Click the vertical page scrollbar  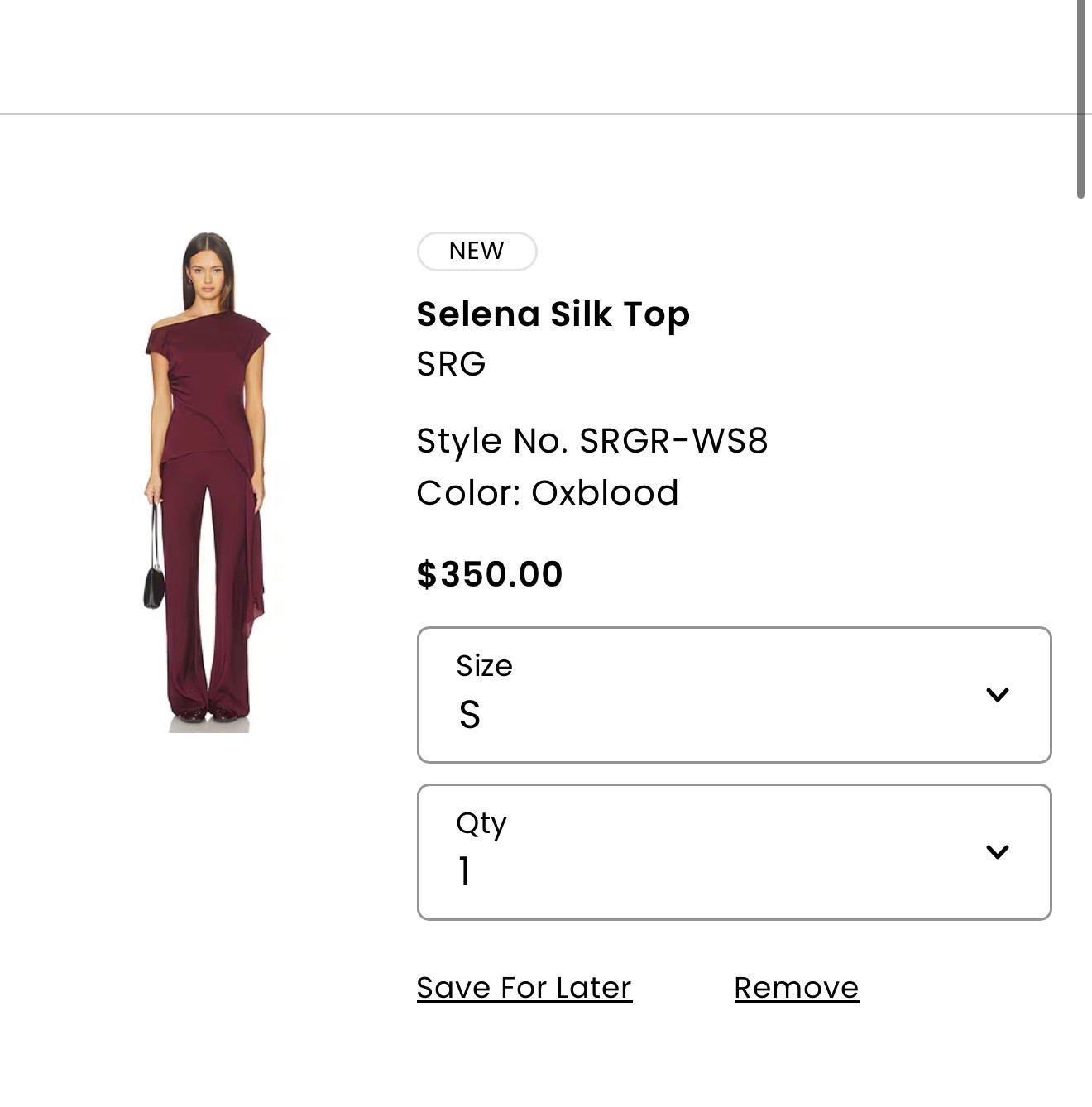point(1080,99)
